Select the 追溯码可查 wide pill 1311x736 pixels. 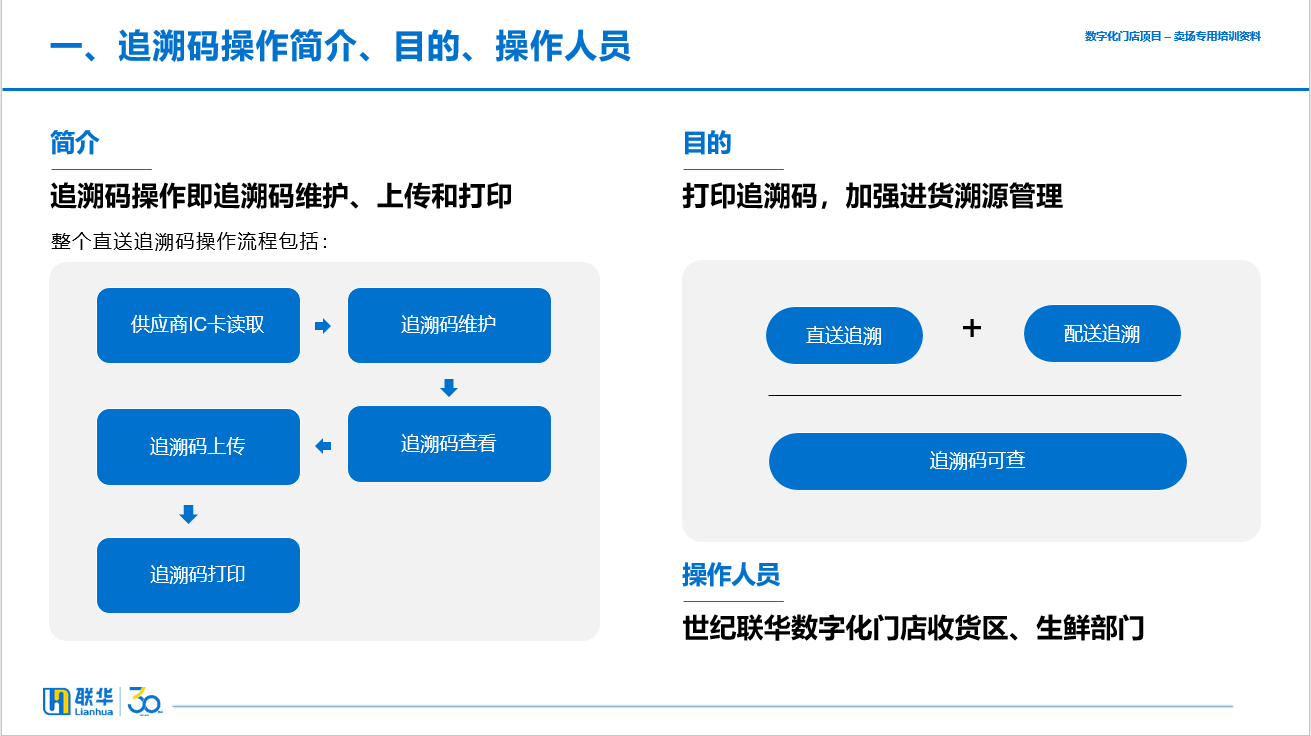point(978,461)
